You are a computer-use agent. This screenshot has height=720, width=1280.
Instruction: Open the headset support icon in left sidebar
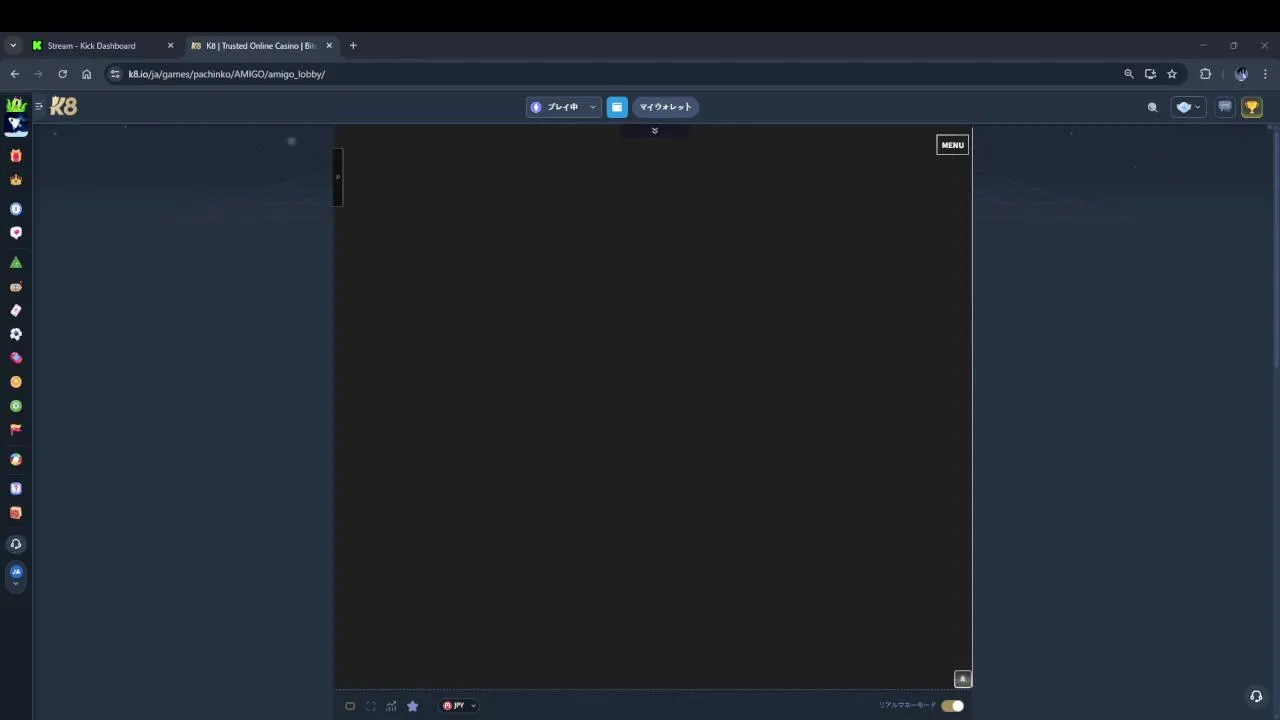[15, 544]
